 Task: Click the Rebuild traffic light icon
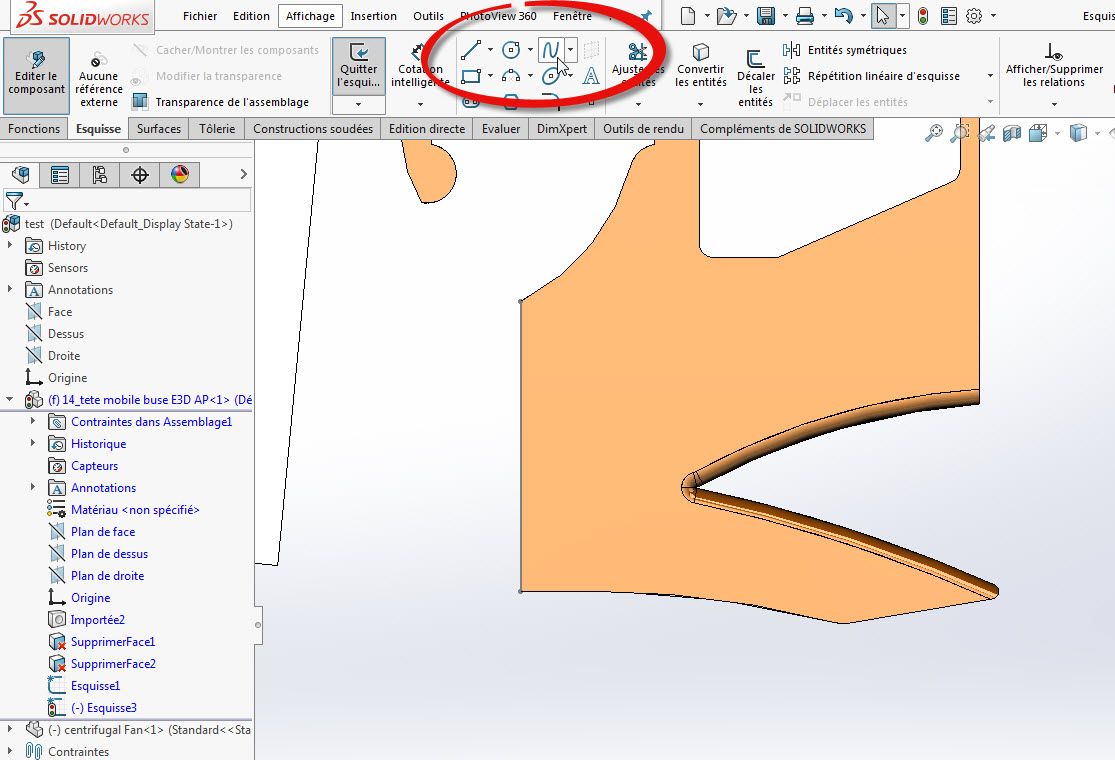922,16
